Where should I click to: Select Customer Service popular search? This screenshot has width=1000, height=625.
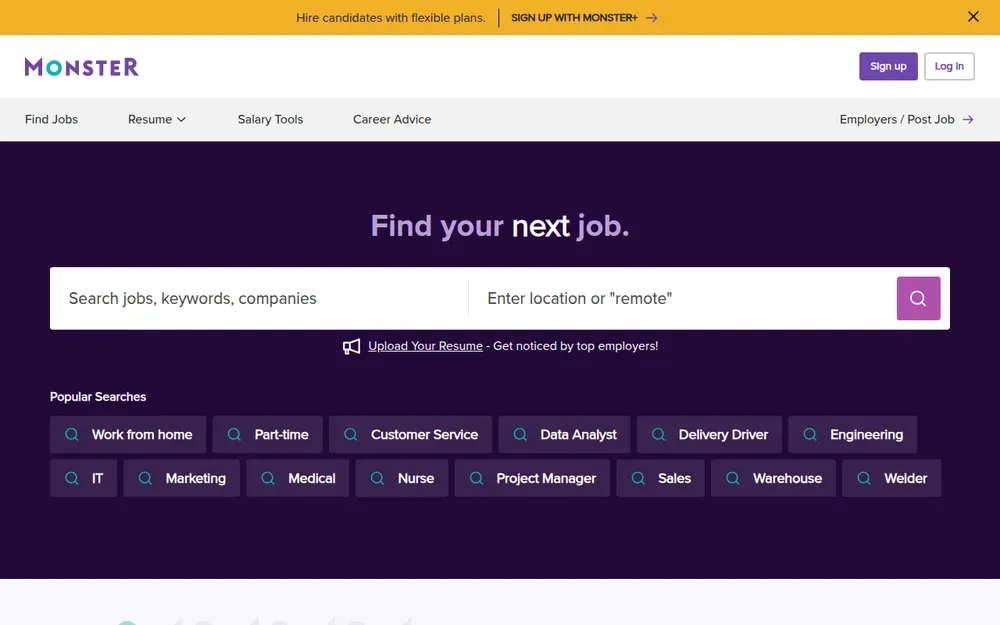tap(410, 434)
